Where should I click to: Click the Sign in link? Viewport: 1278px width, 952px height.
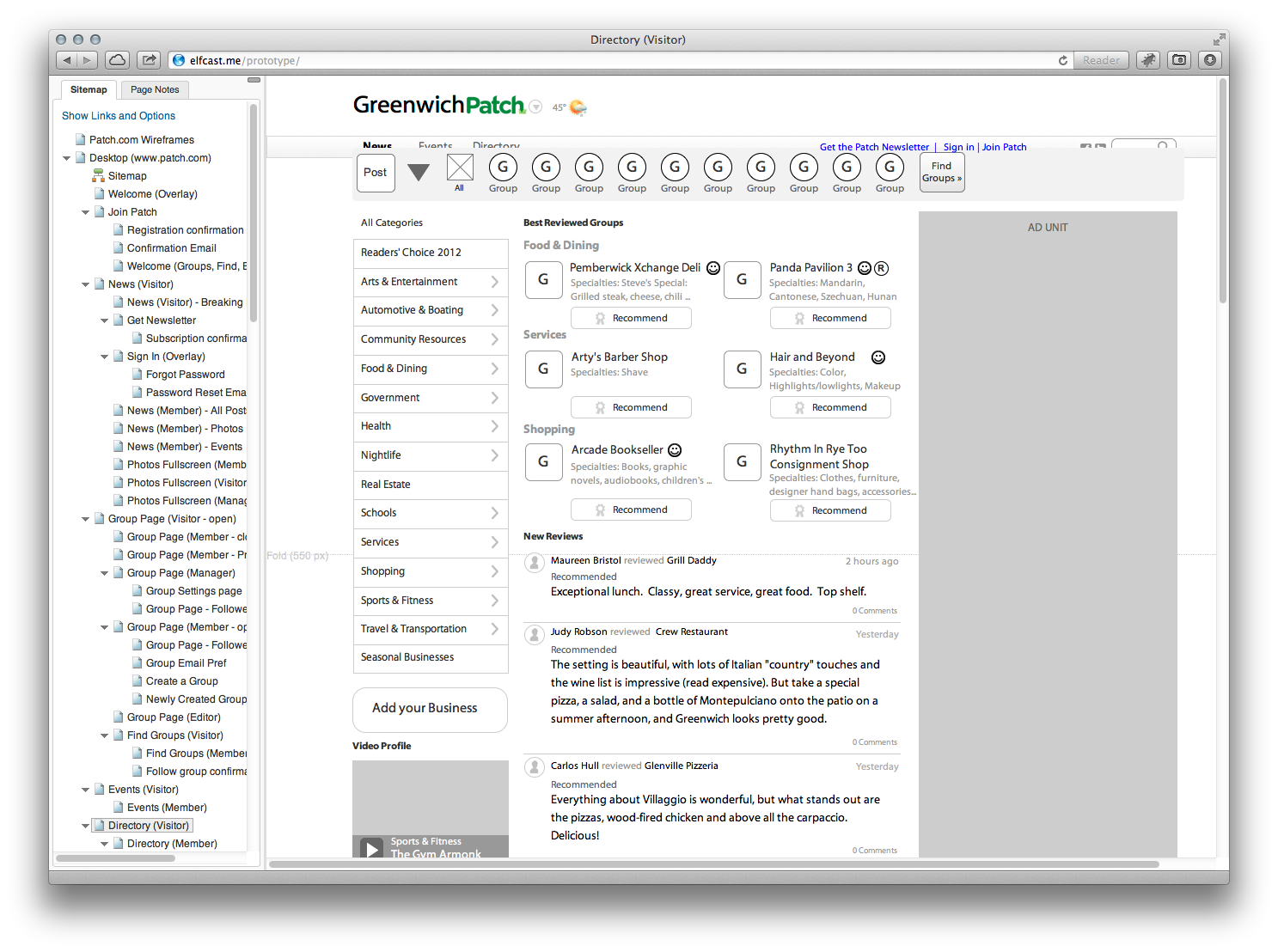click(957, 147)
